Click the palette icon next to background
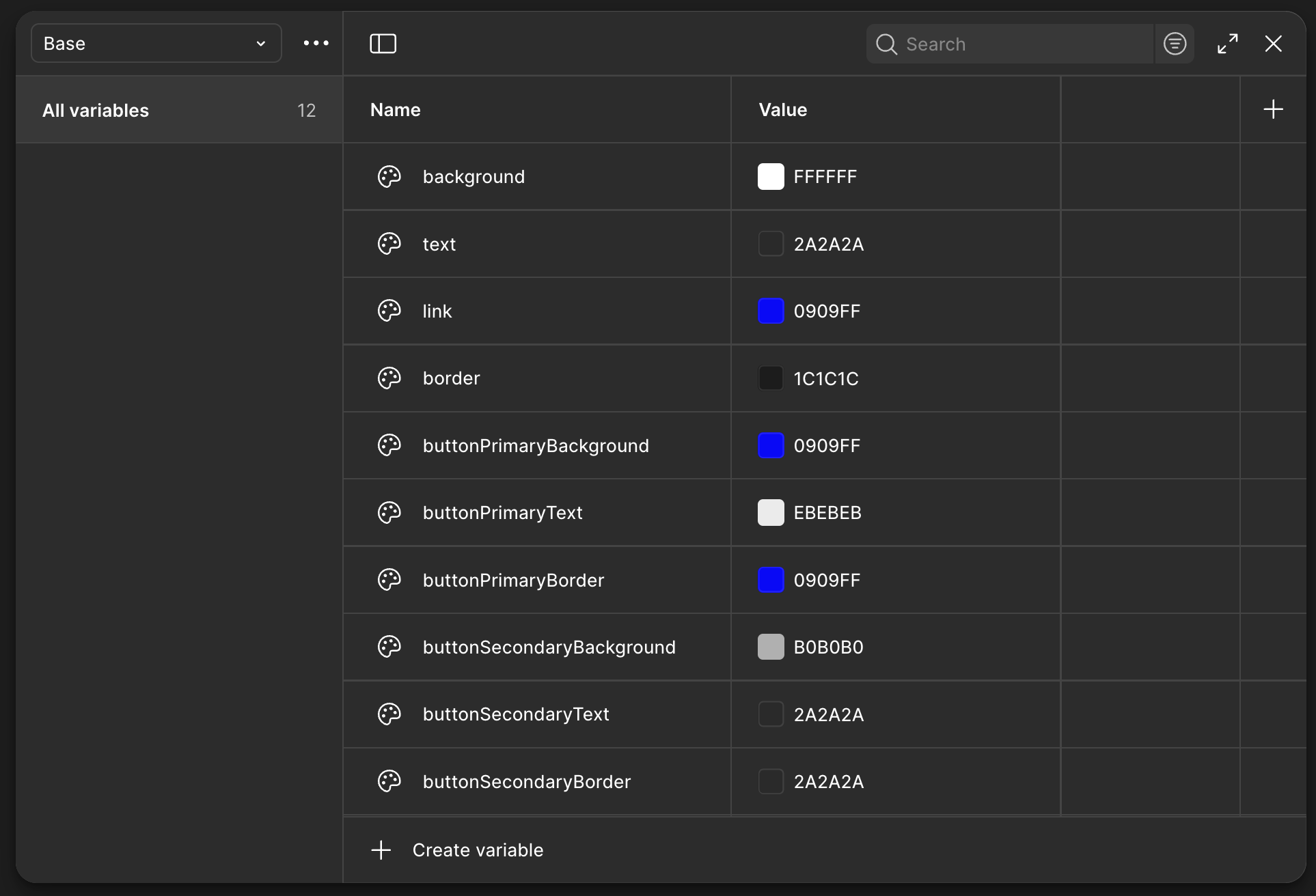The image size is (1316, 896). pos(389,177)
